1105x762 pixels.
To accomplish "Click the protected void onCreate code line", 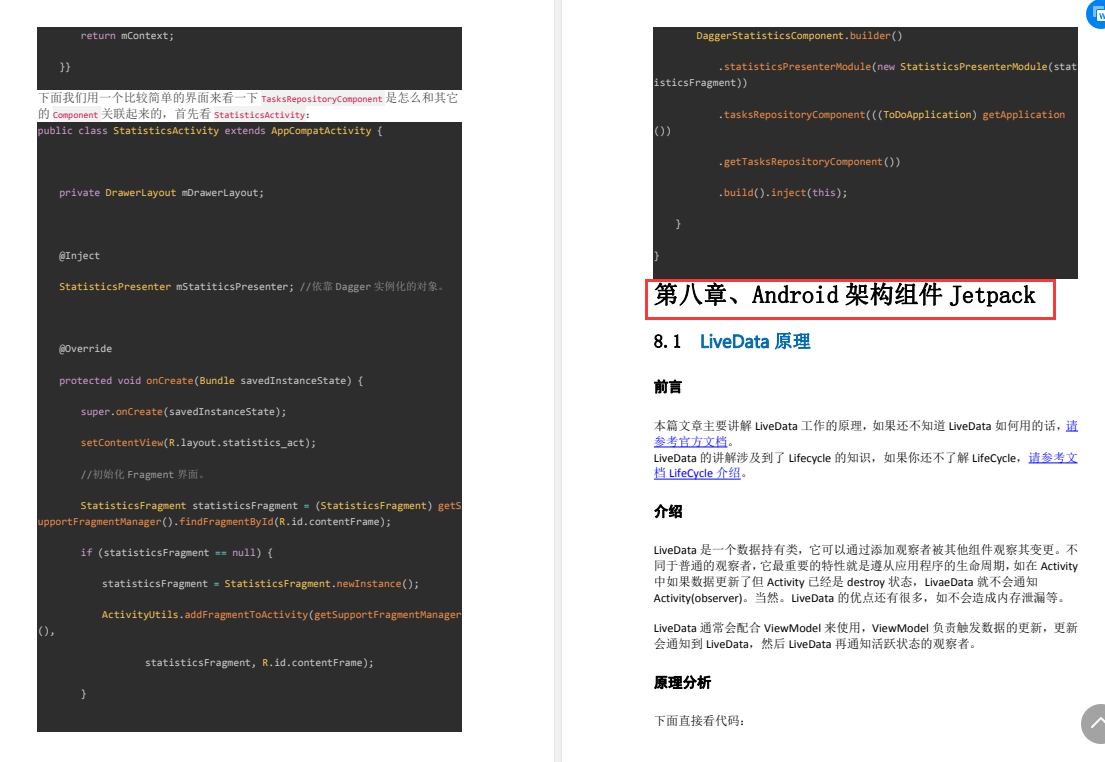I will (x=211, y=380).
